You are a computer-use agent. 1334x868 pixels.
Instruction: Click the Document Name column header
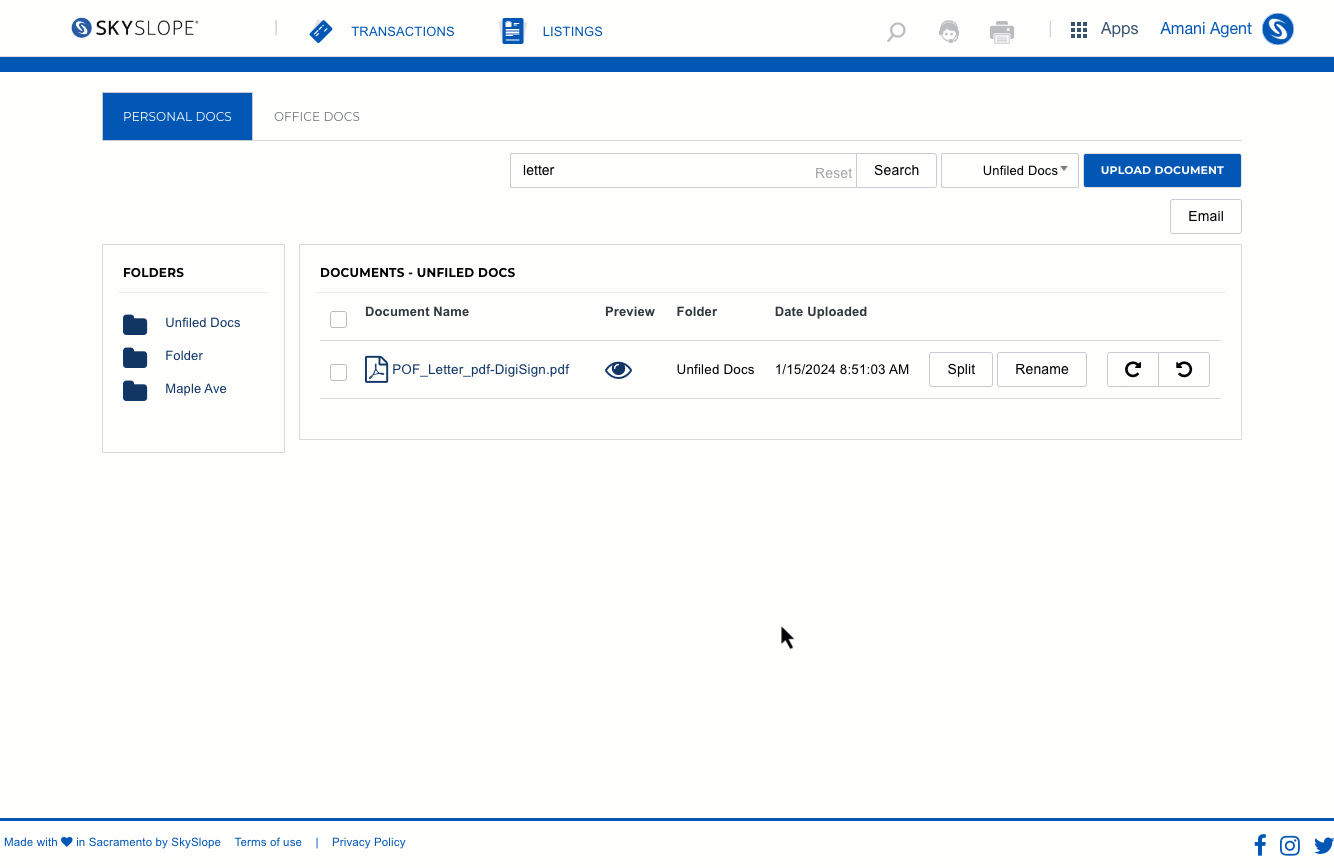pos(417,312)
